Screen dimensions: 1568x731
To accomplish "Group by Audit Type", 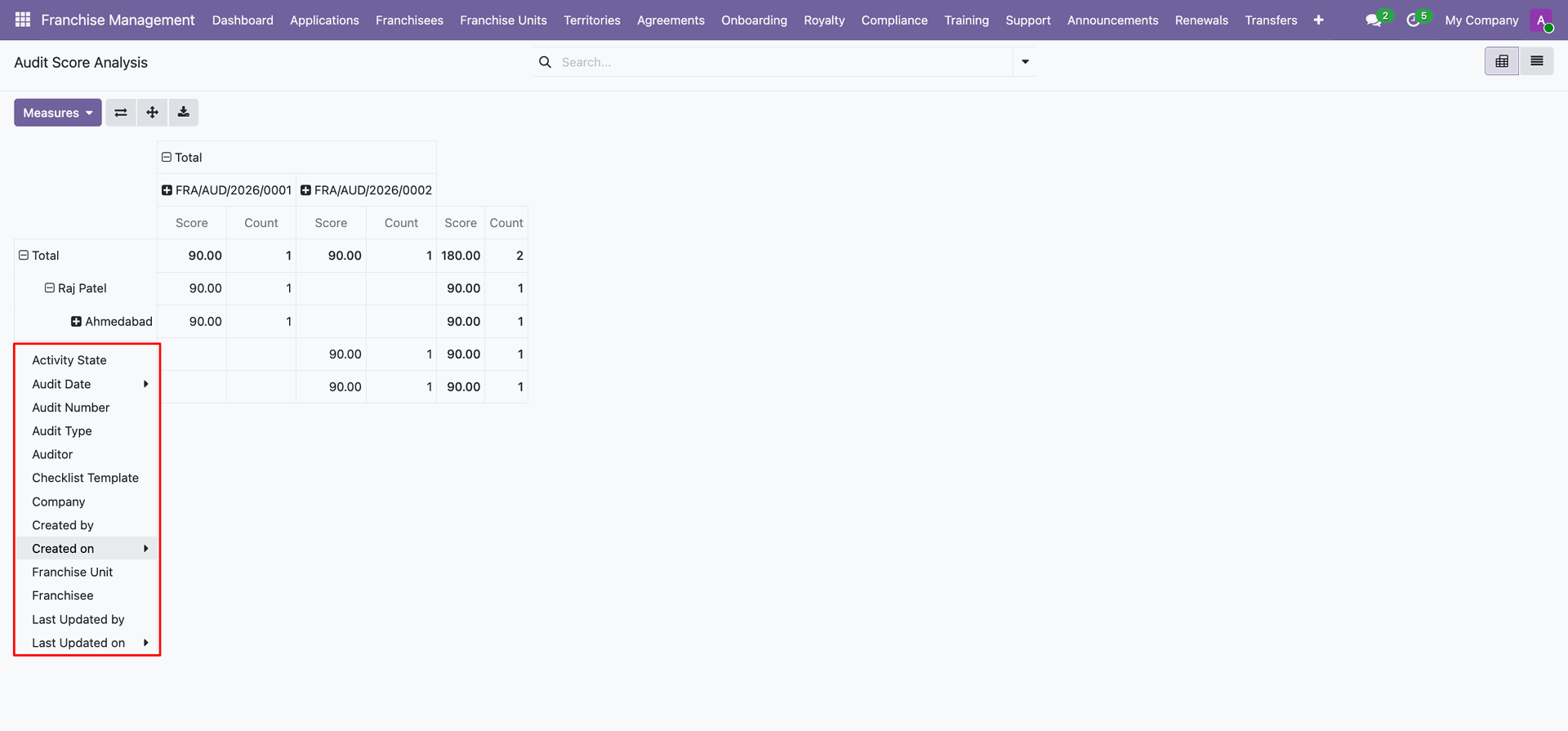I will coord(87,431).
